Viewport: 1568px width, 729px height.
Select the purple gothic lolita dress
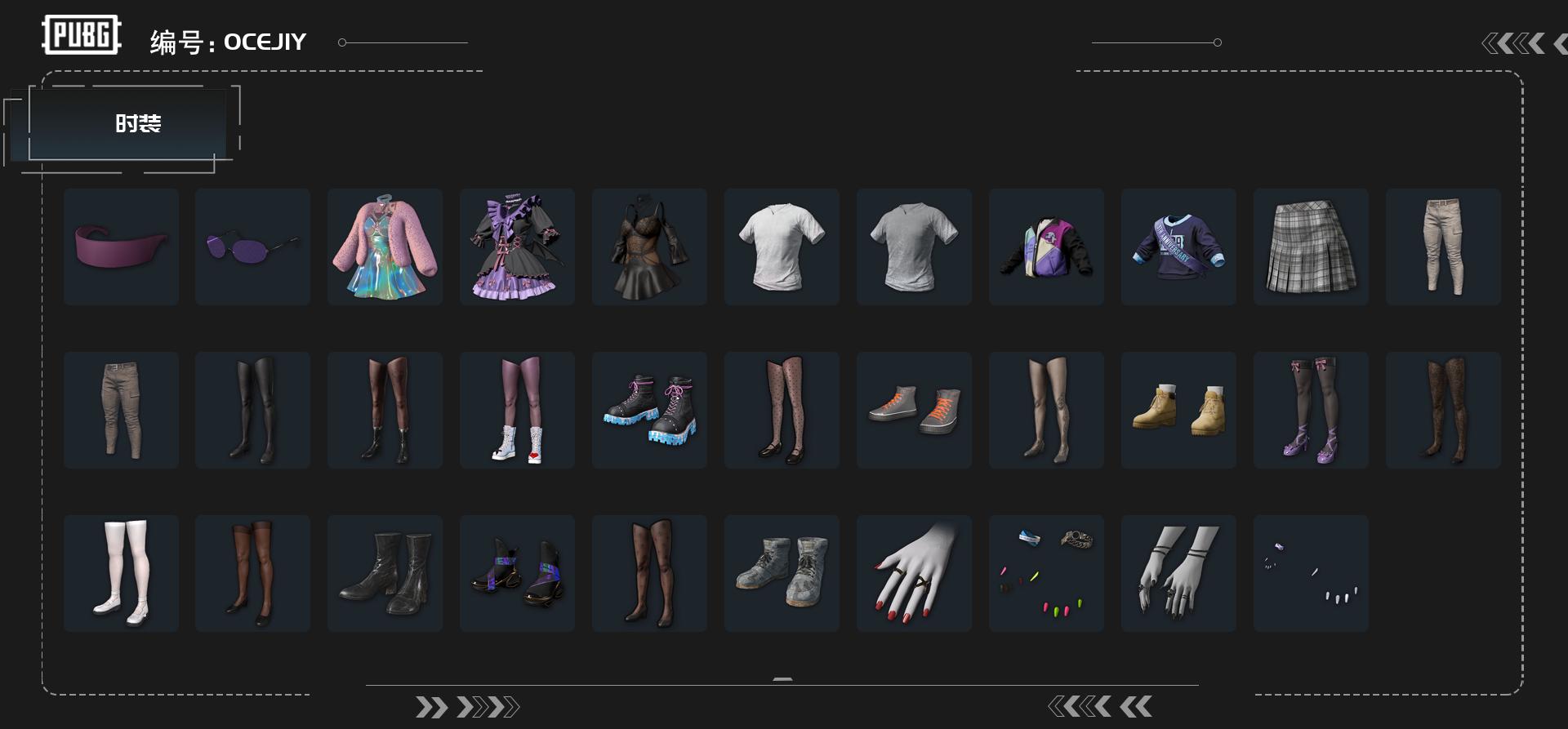517,247
